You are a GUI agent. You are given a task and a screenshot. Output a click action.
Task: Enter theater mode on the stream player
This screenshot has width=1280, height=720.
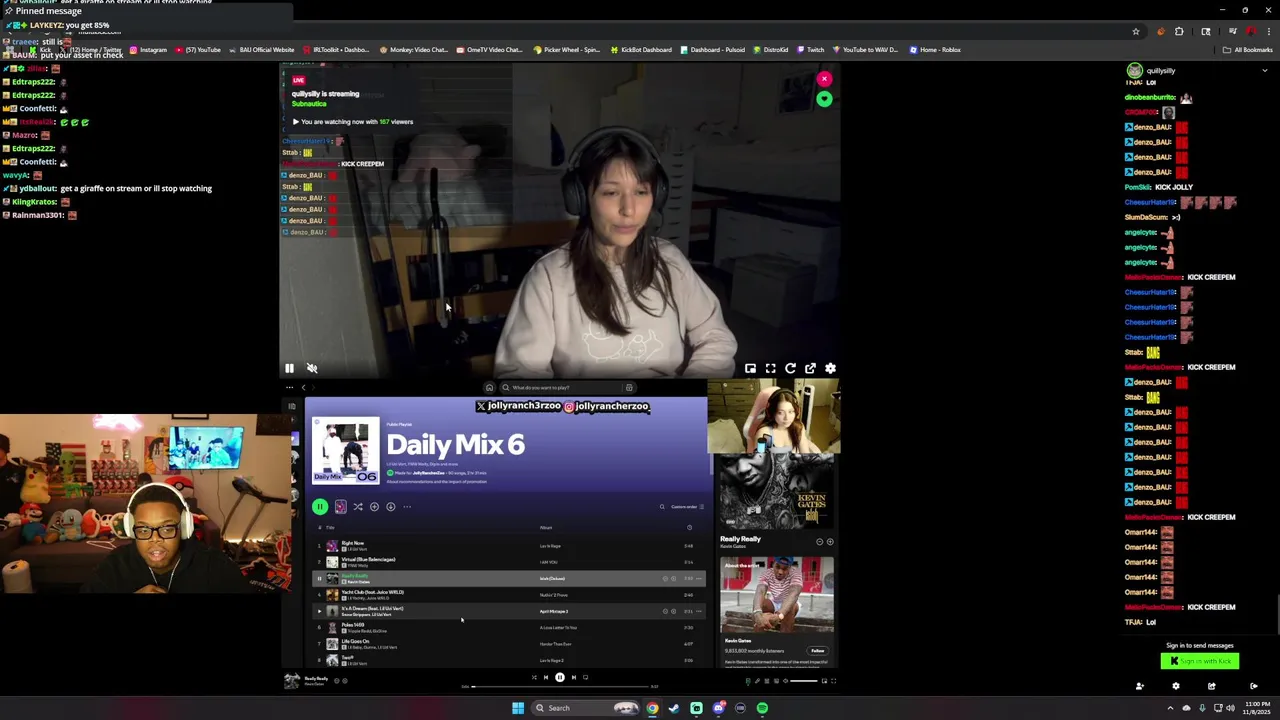[770, 368]
